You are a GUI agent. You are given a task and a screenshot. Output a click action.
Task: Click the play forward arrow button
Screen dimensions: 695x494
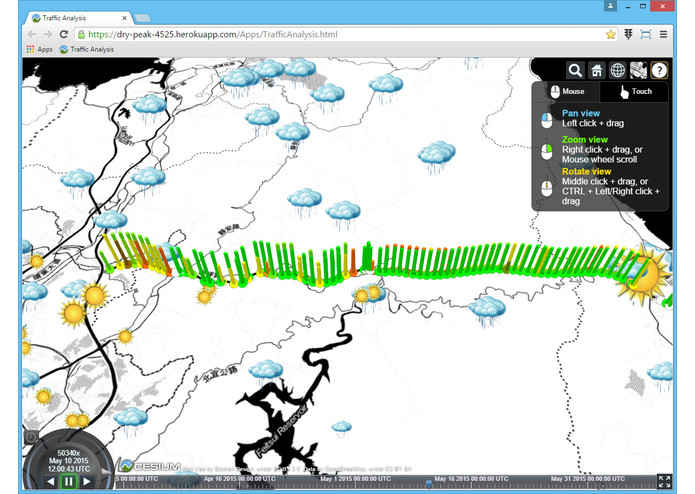click(87, 481)
